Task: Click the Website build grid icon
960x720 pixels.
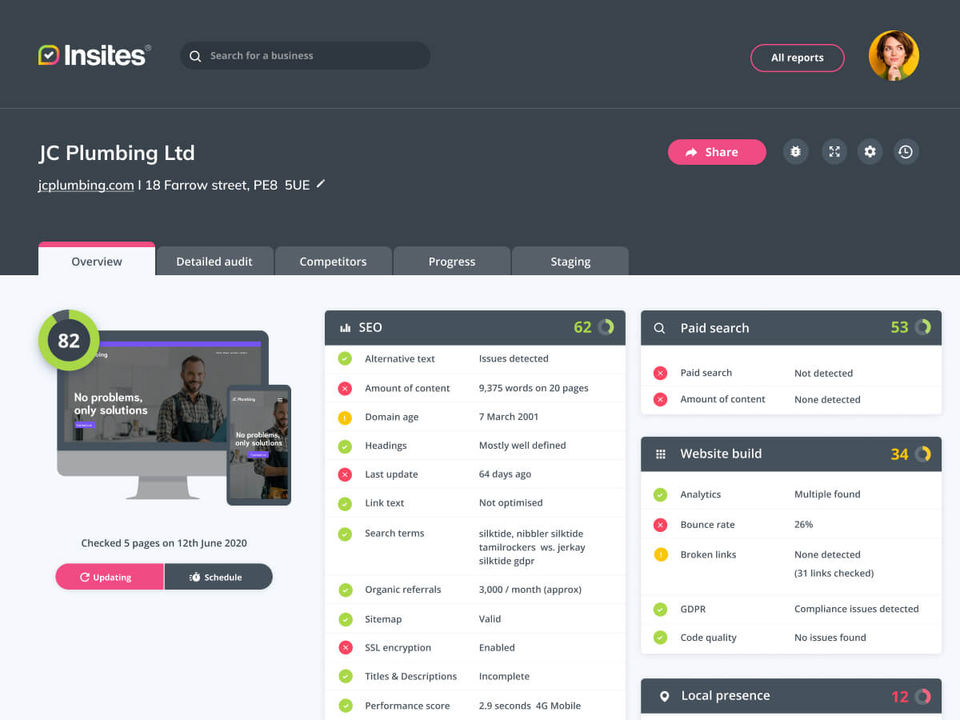Action: [x=661, y=454]
